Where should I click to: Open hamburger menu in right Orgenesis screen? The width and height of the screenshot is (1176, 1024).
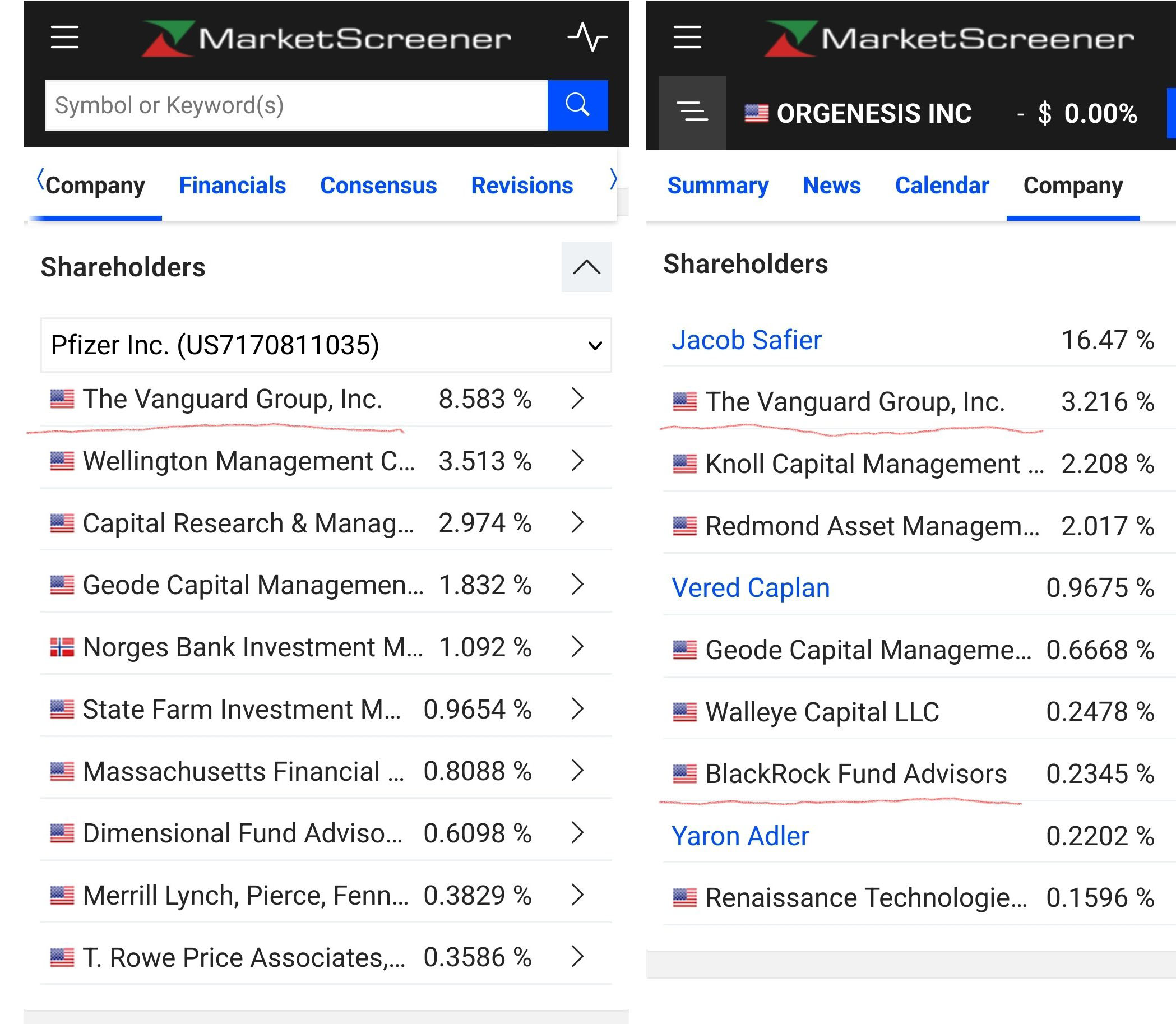point(687,37)
